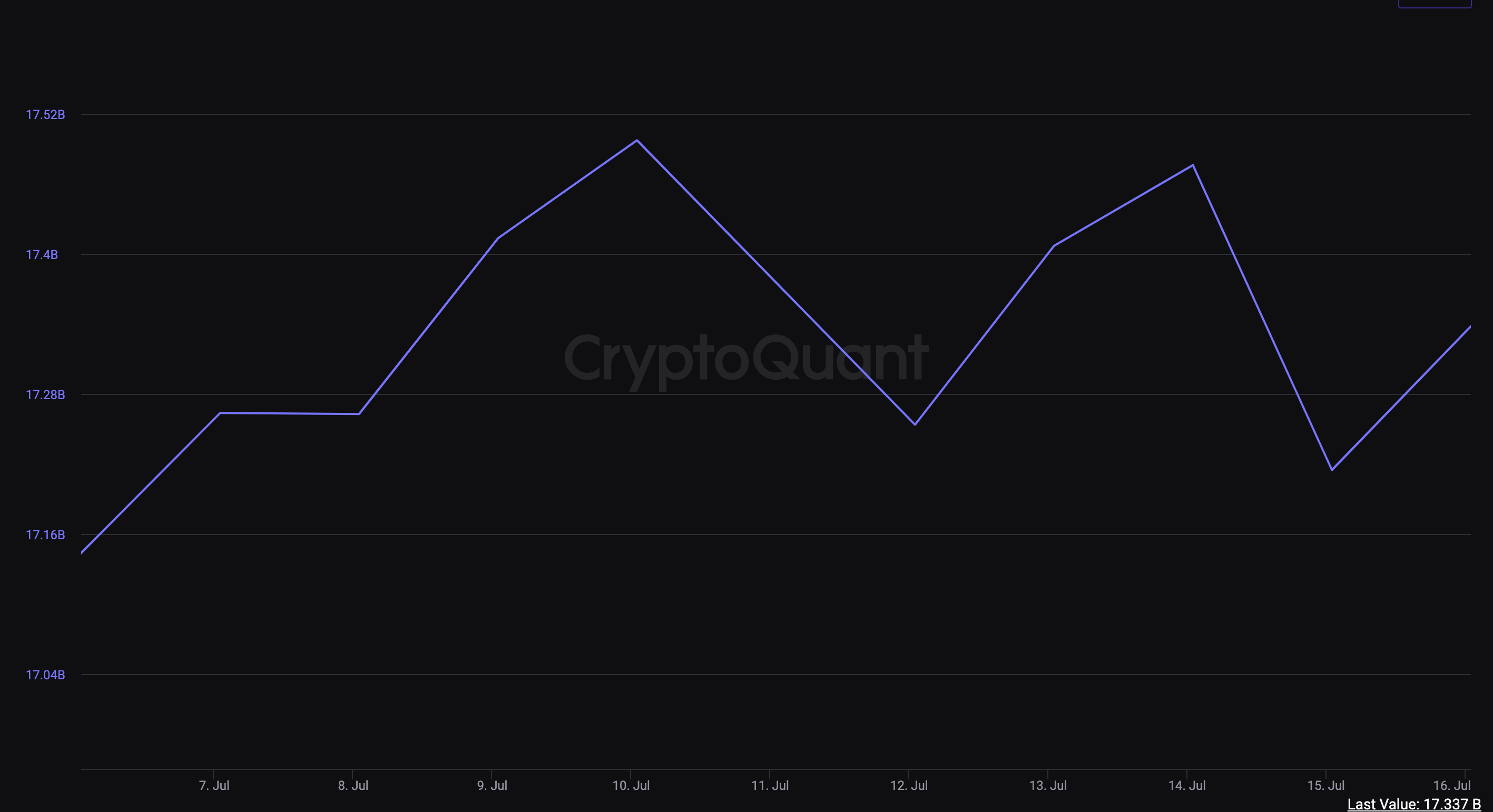Image resolution: width=1493 pixels, height=812 pixels.
Task: Click the 17.52B y-axis label
Action: pyautogui.click(x=45, y=115)
